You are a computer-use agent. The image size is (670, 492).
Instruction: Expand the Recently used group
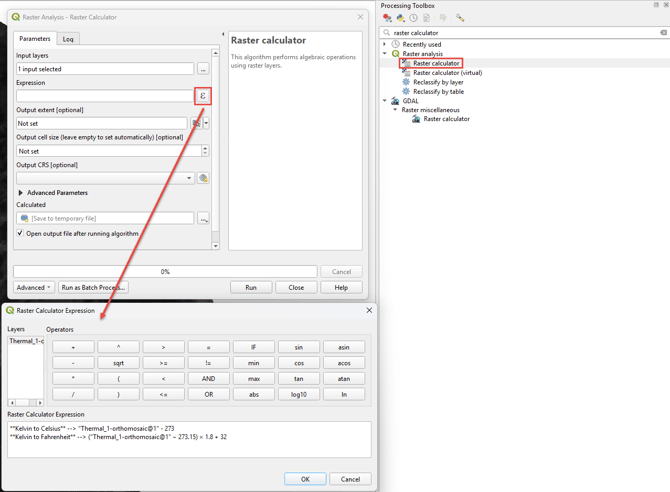385,44
